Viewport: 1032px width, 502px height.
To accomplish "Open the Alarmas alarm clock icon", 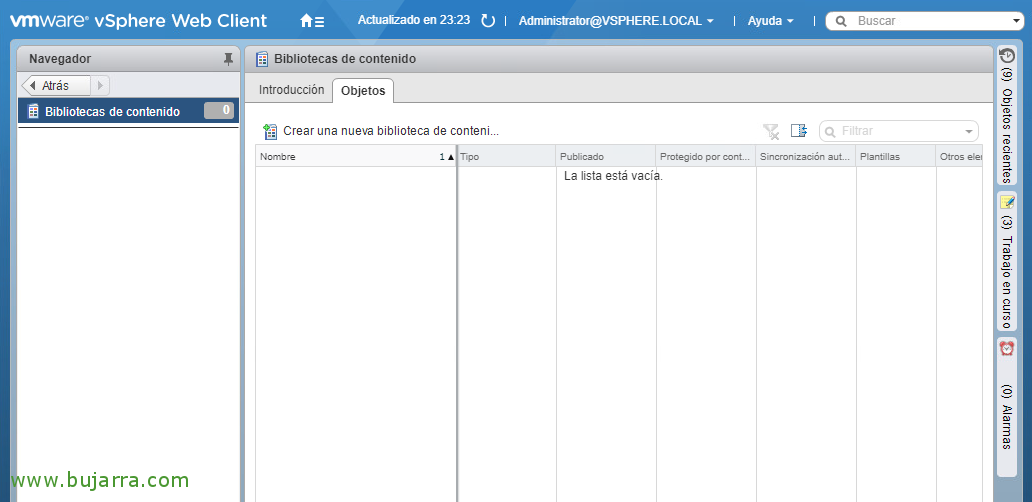I will click(x=1007, y=348).
